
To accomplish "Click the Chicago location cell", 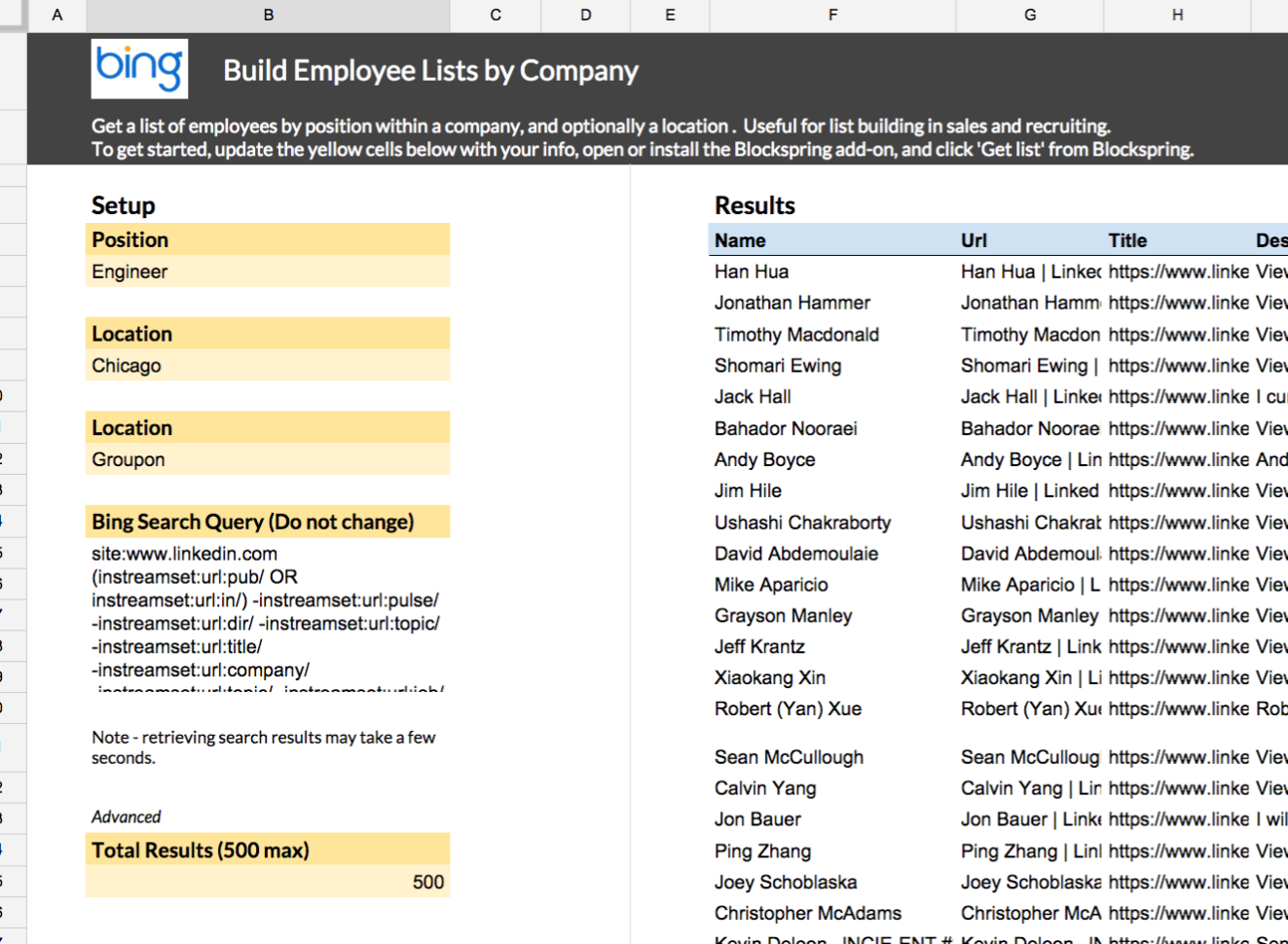I will (x=268, y=365).
